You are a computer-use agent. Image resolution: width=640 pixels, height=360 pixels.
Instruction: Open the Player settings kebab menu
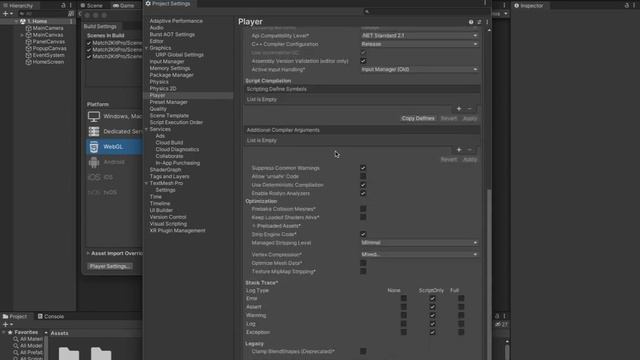pyautogui.click(x=487, y=22)
